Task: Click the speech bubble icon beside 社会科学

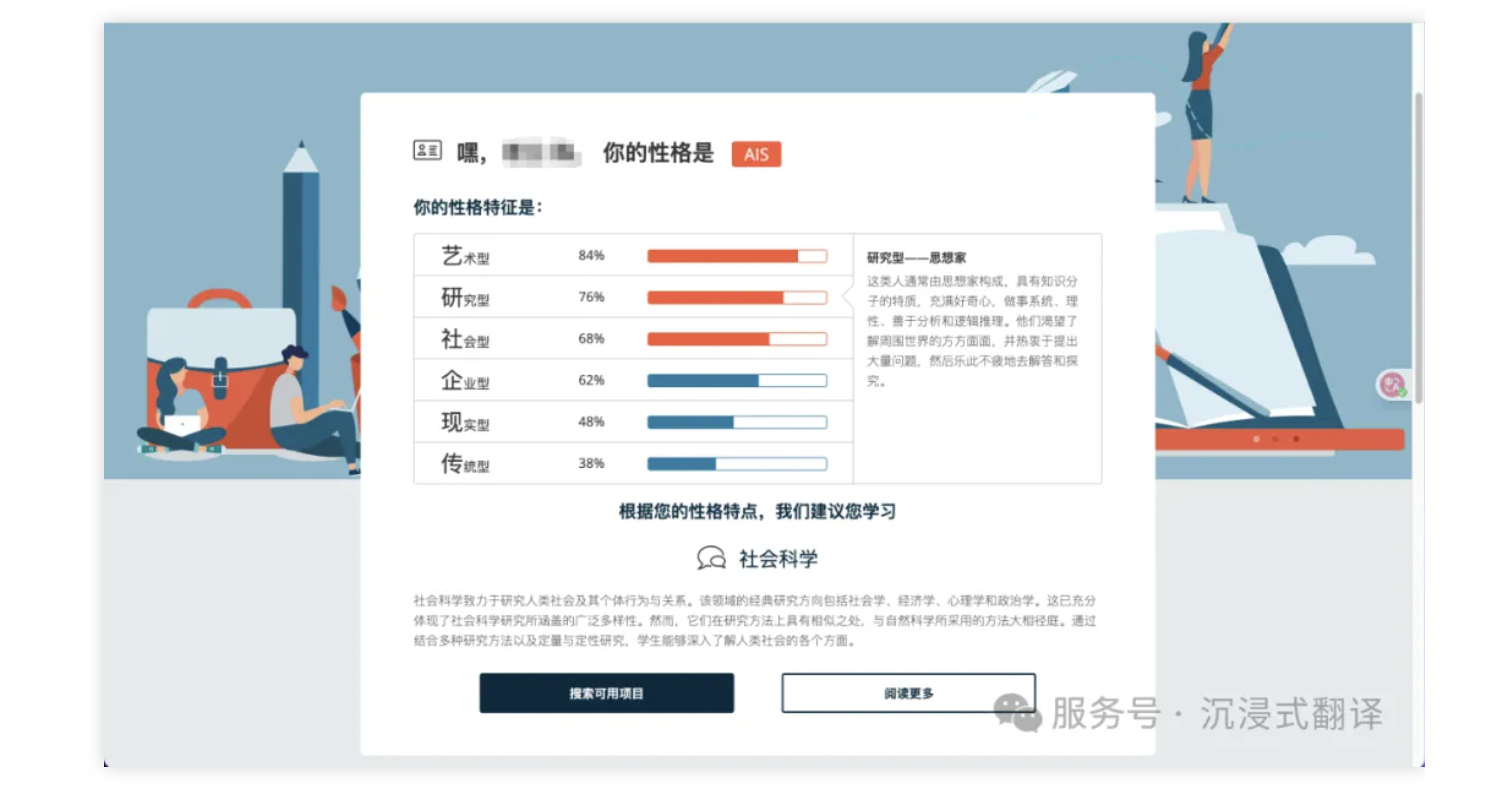Action: coord(711,558)
